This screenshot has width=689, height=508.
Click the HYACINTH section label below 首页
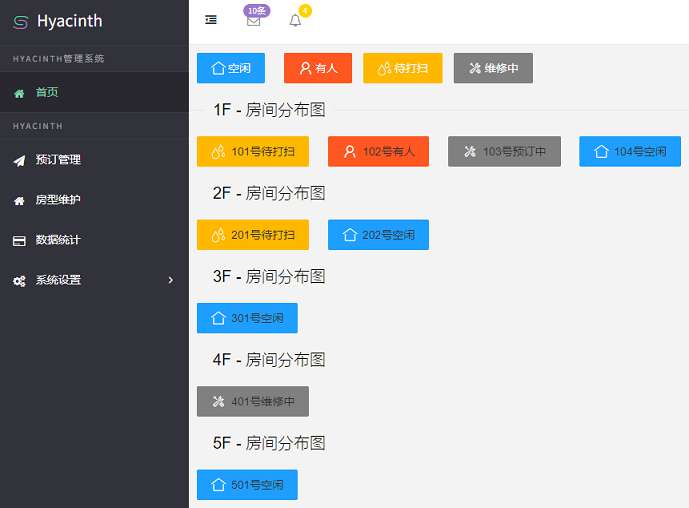38,126
